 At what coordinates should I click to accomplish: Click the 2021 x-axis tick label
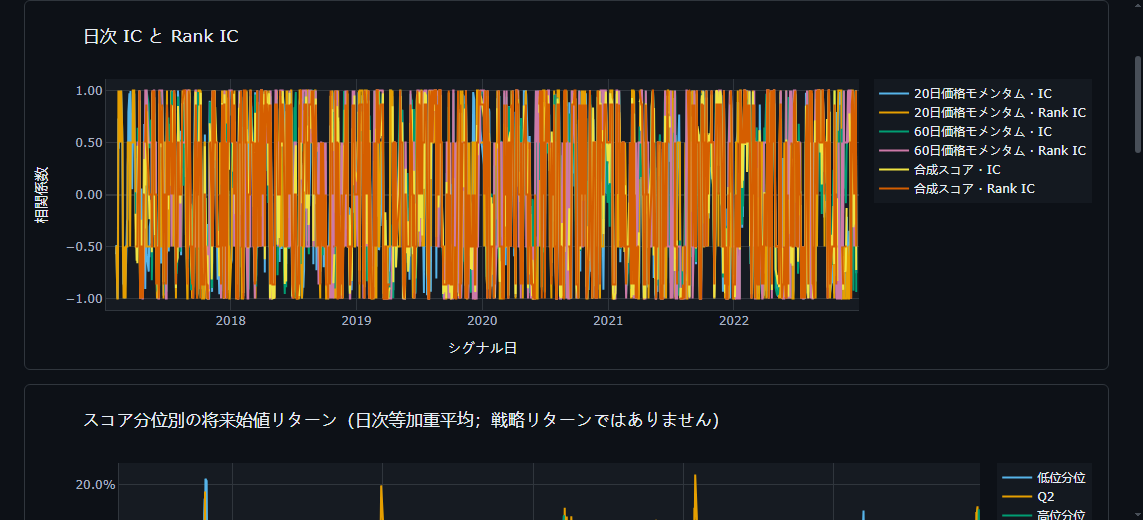[608, 322]
